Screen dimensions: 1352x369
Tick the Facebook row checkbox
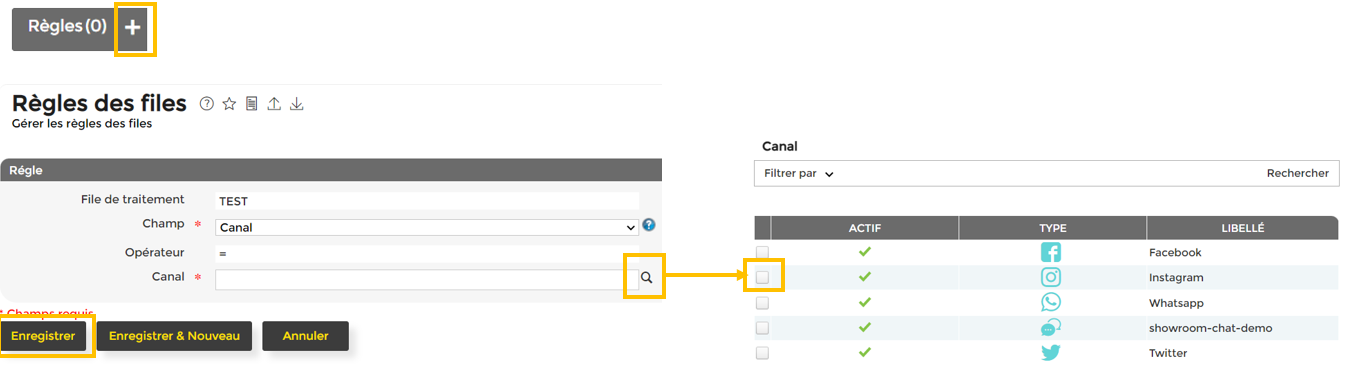763,253
